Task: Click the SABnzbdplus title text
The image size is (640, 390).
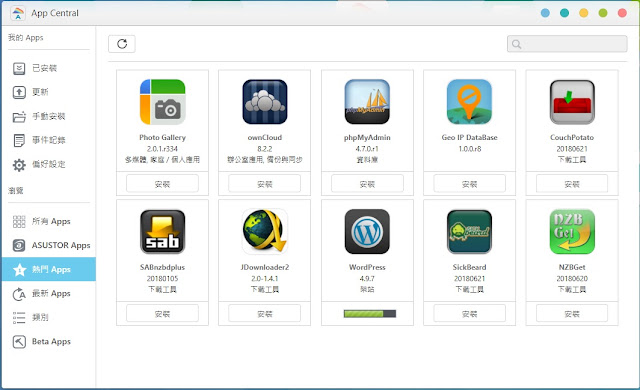Action: [x=162, y=267]
